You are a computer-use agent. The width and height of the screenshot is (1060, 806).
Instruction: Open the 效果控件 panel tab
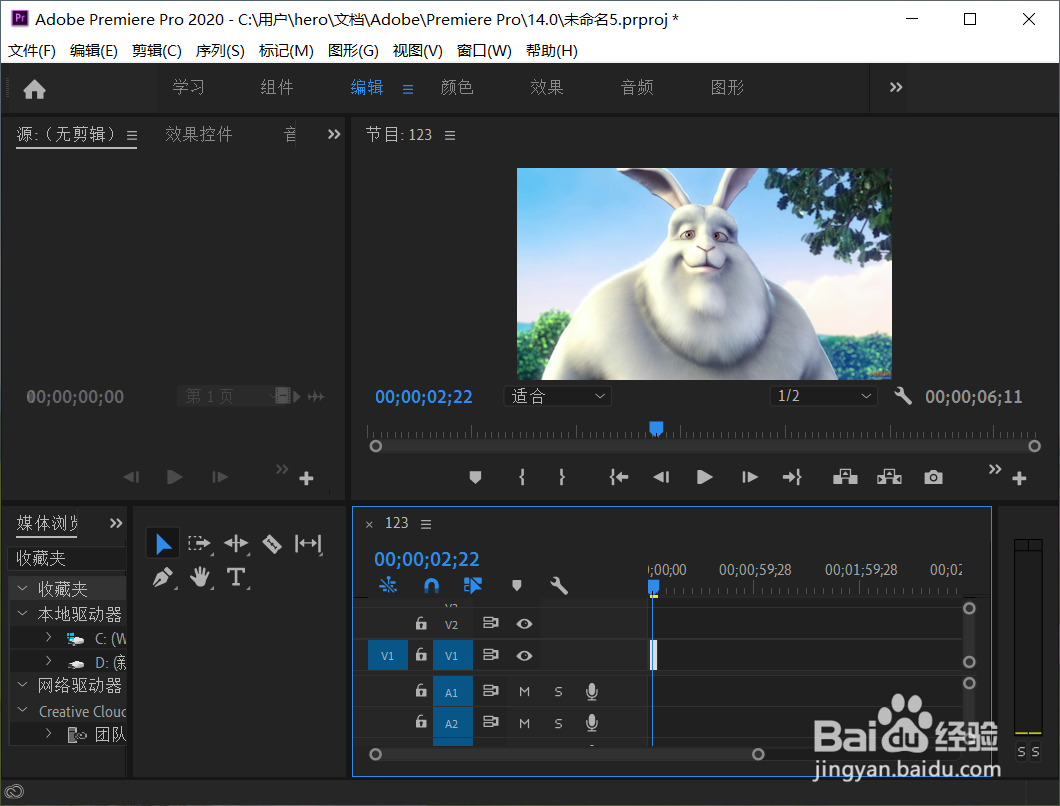pyautogui.click(x=199, y=135)
